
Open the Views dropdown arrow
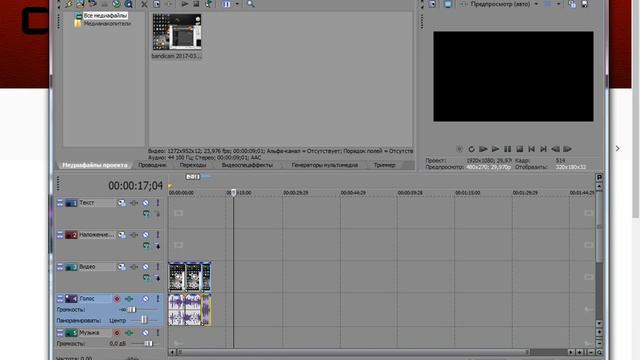(237, 4)
